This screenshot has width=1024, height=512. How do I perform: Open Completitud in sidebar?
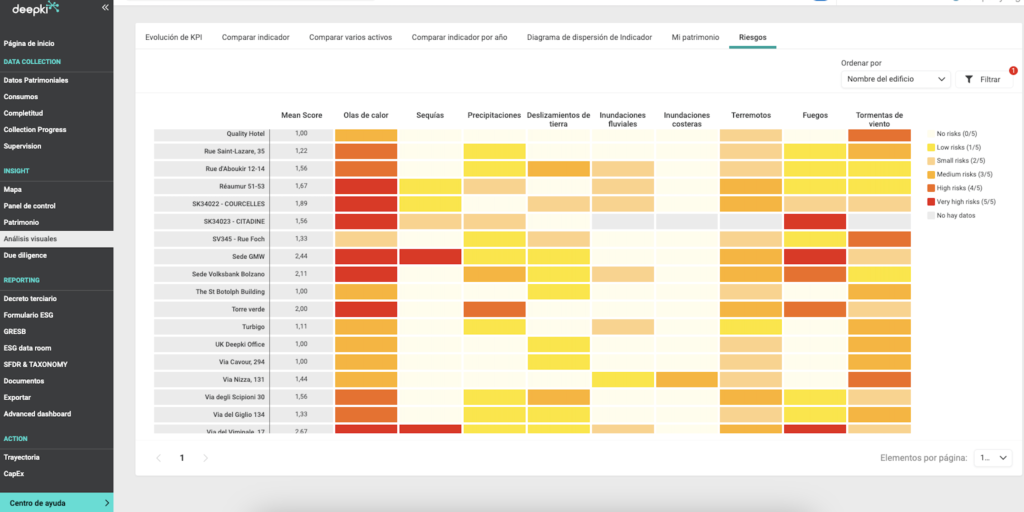(23, 113)
